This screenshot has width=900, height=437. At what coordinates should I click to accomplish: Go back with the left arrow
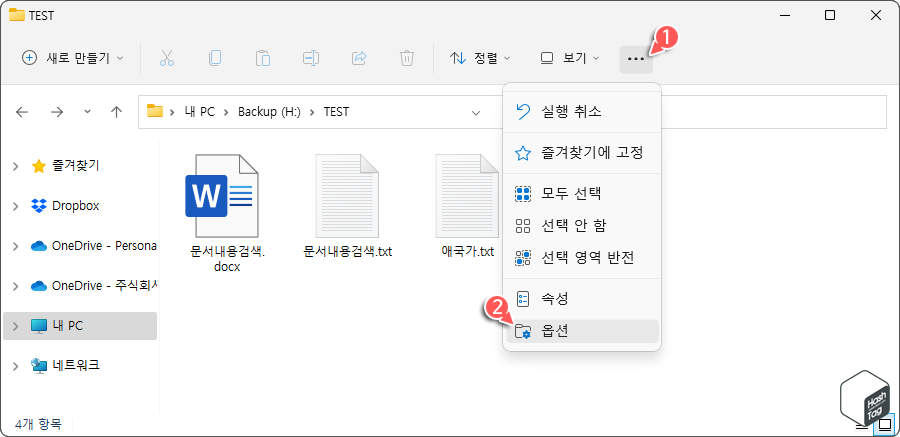(x=22, y=112)
